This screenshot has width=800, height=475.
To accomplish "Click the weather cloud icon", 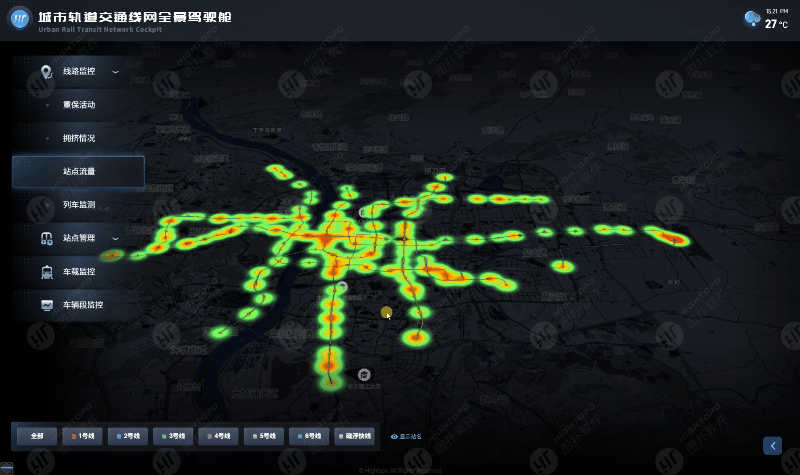I will 751,18.
